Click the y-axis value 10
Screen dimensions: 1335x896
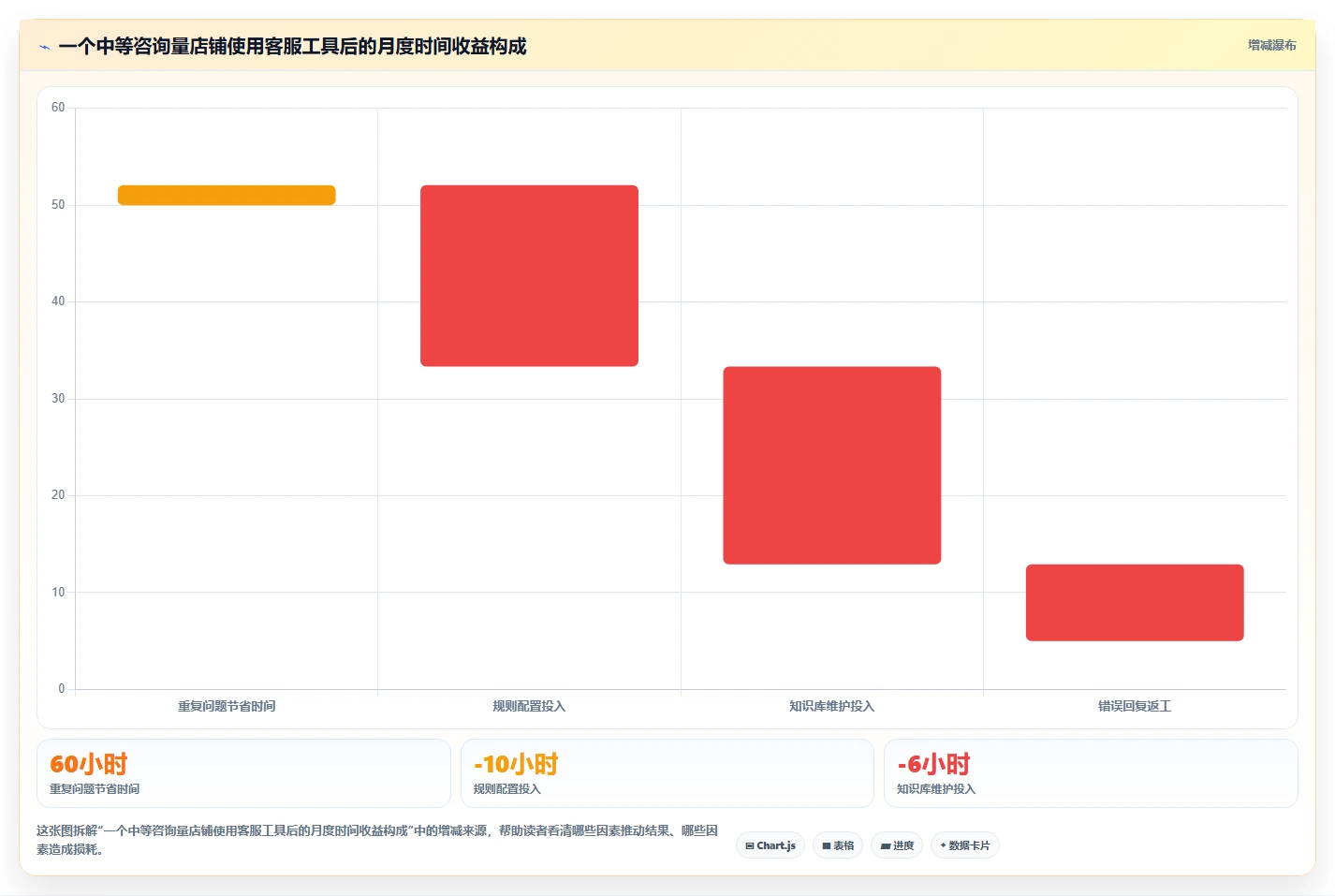58,593
